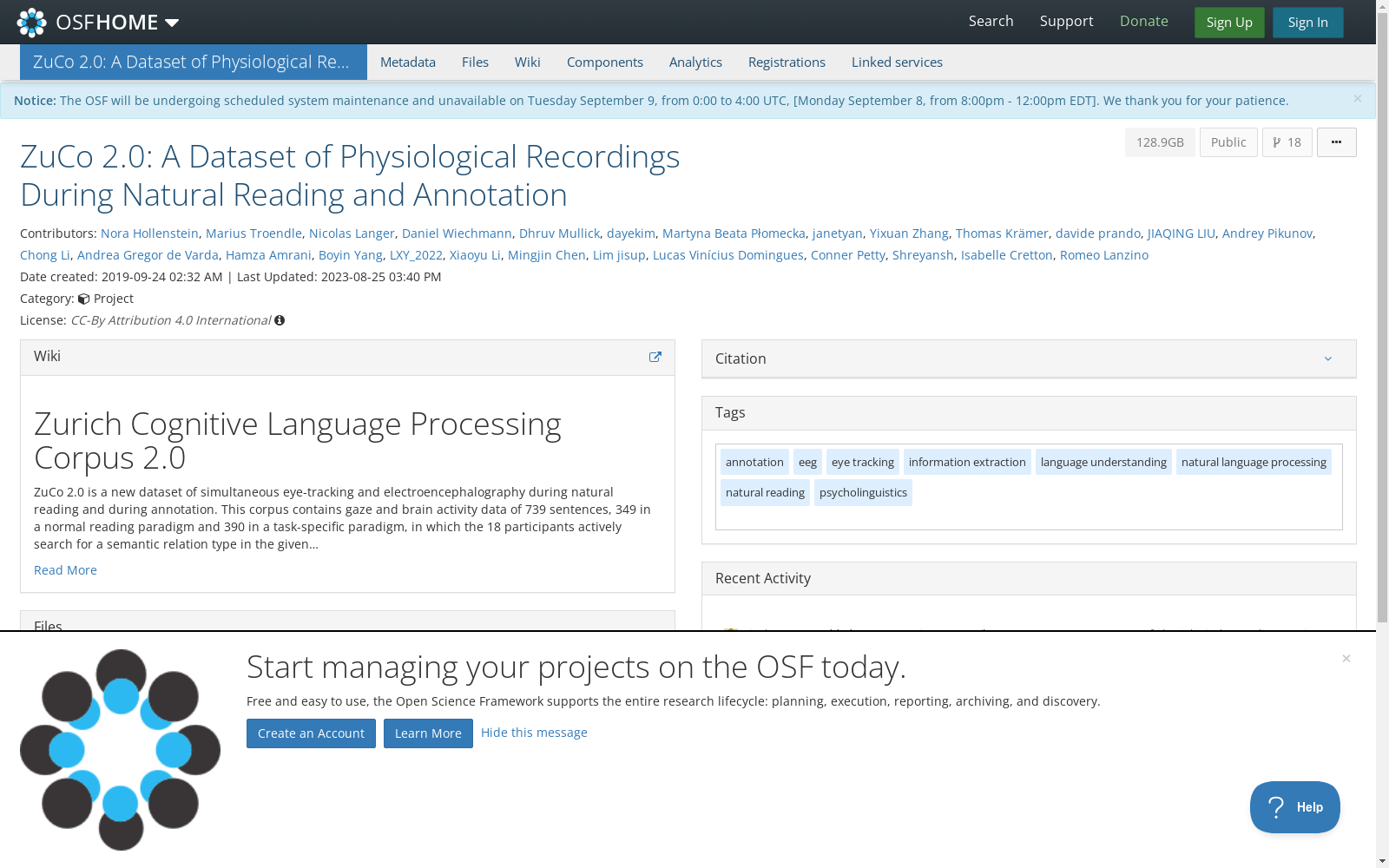Click the scrollbar up arrow
The height and width of the screenshot is (868, 1389).
tap(1382, 6)
